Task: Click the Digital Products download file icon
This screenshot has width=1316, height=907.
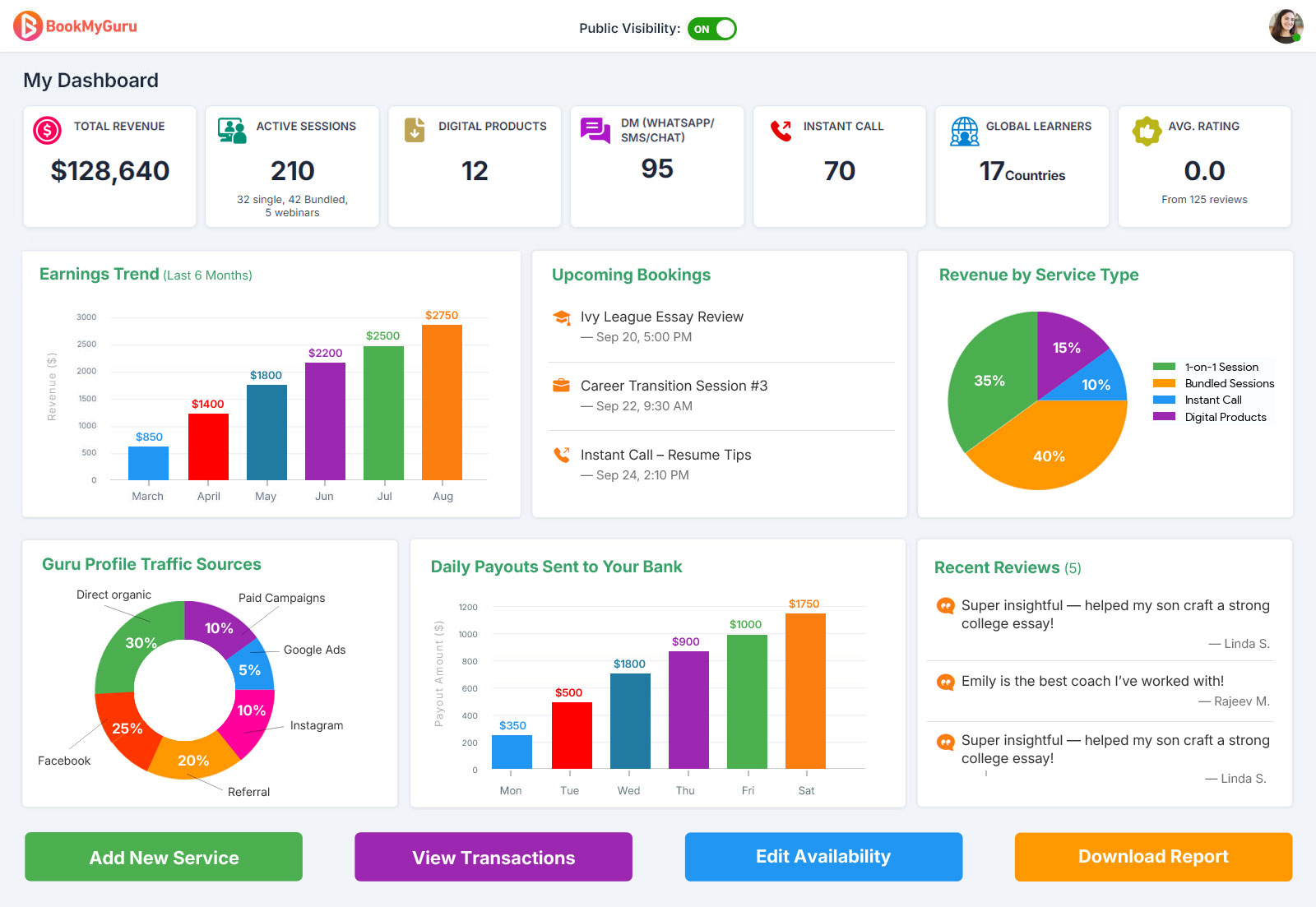Action: click(x=415, y=130)
